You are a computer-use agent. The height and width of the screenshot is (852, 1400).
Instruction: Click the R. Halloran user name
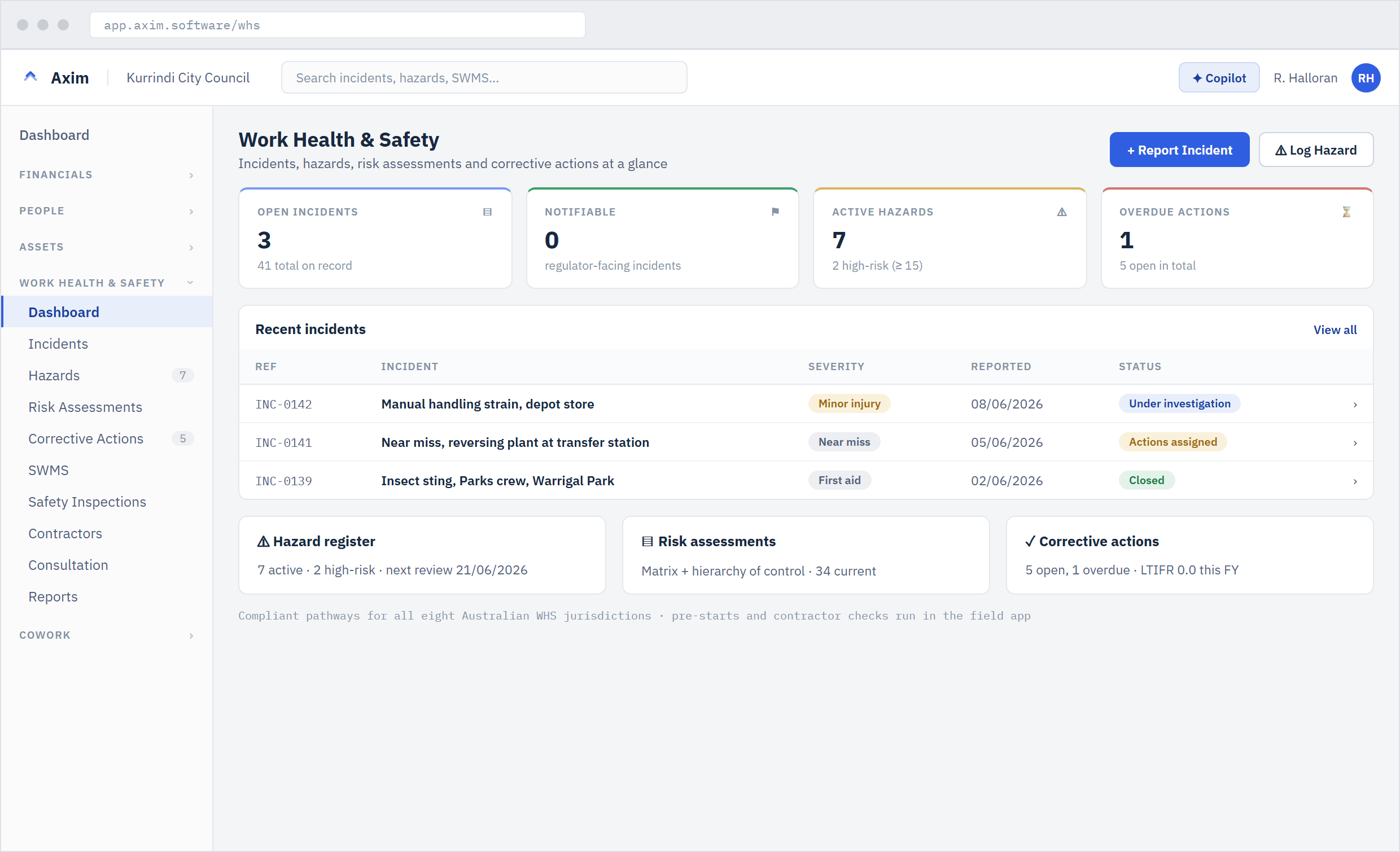tap(1305, 78)
